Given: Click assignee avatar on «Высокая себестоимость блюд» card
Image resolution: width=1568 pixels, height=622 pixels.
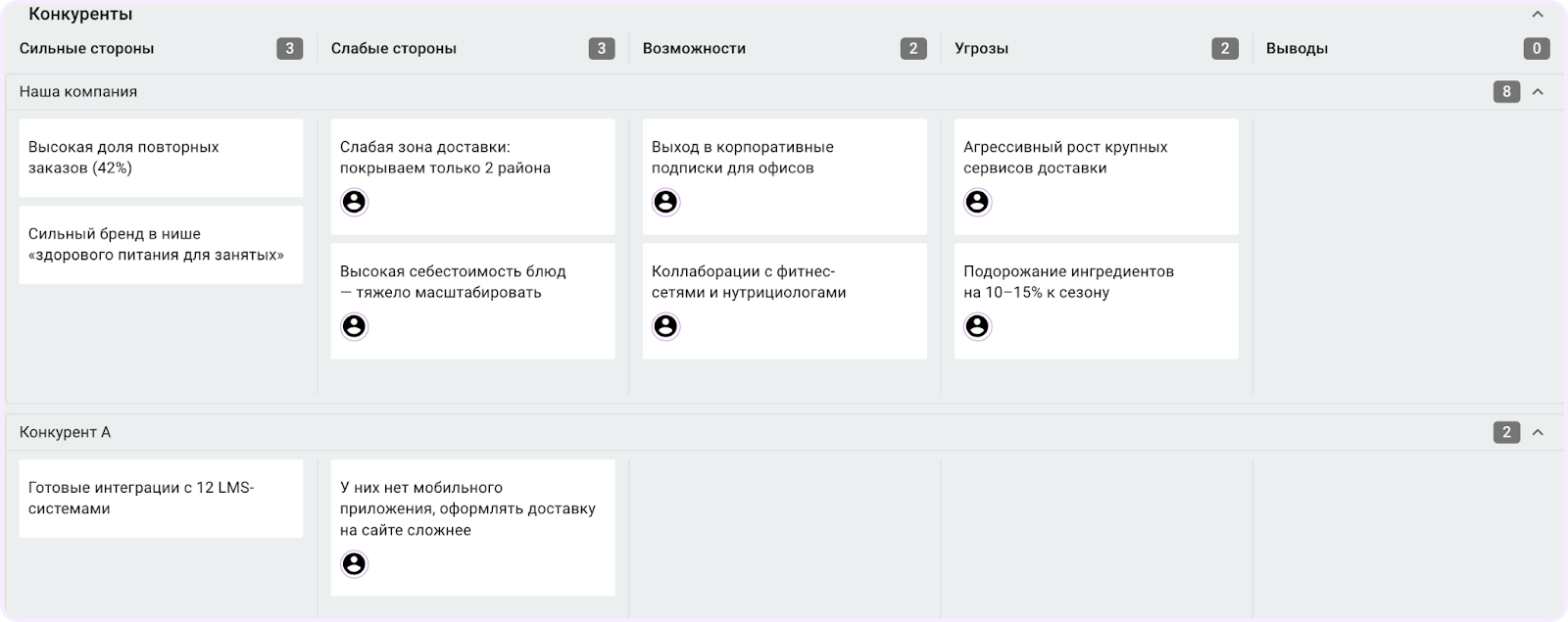Looking at the screenshot, I should tap(354, 326).
